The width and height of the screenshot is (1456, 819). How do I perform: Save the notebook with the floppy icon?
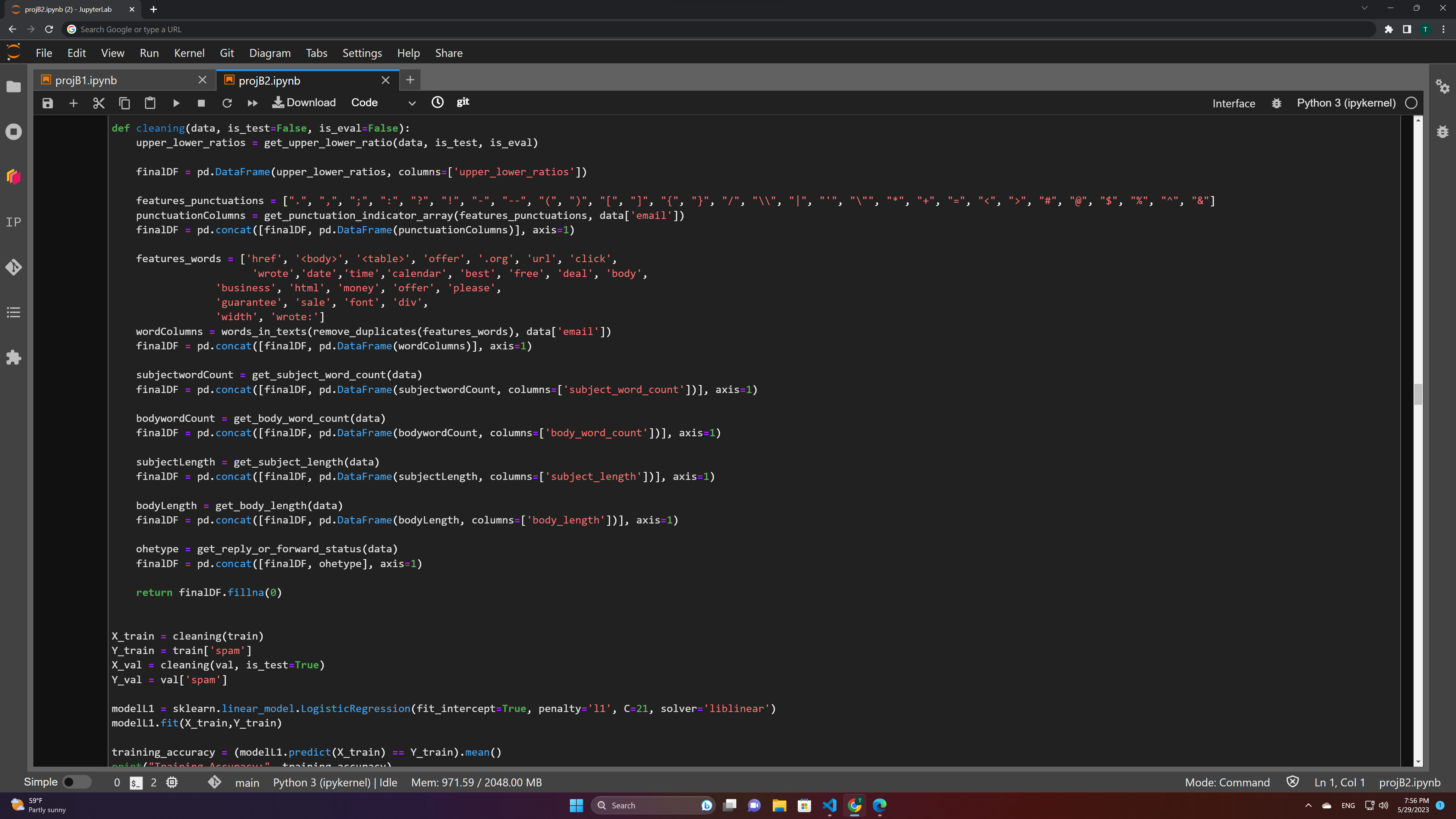pos(47,103)
